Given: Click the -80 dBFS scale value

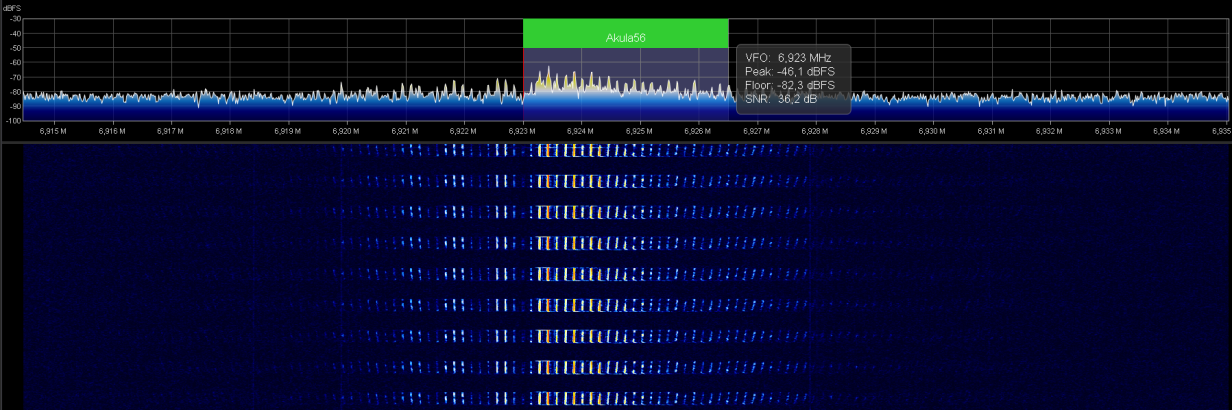Looking at the screenshot, I should [14, 91].
